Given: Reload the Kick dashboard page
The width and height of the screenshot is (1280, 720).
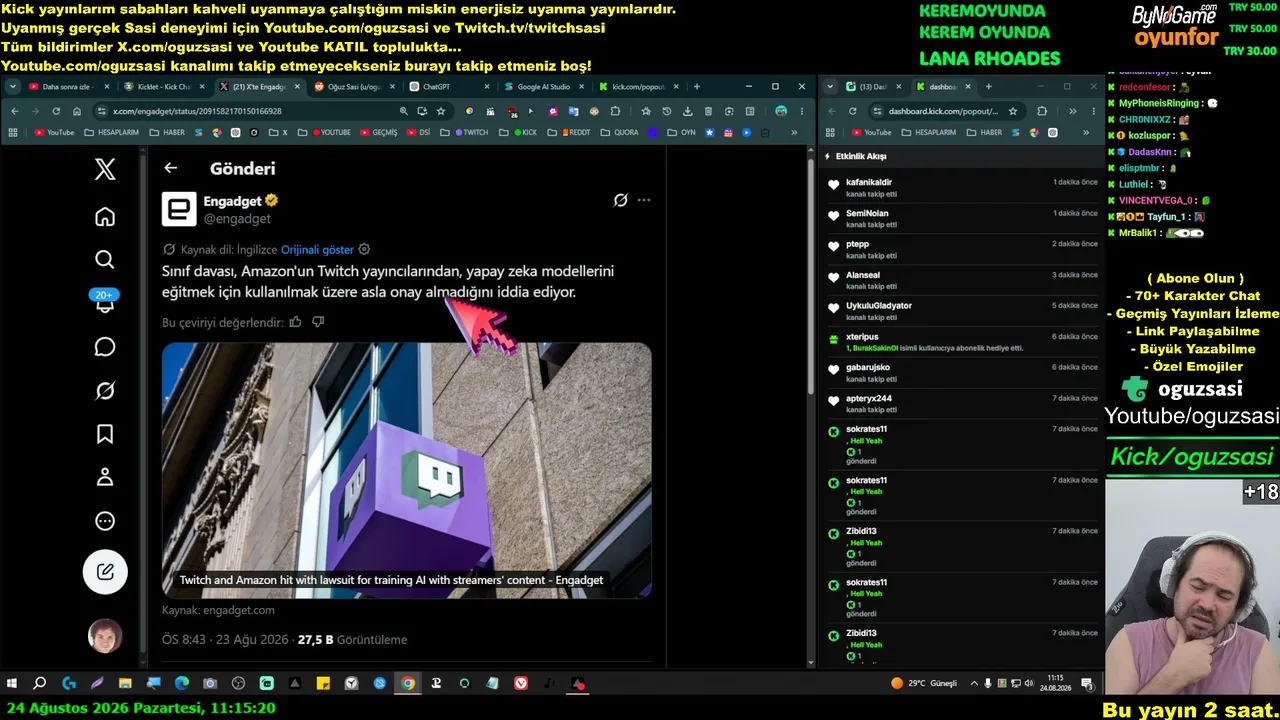Looking at the screenshot, I should (852, 111).
